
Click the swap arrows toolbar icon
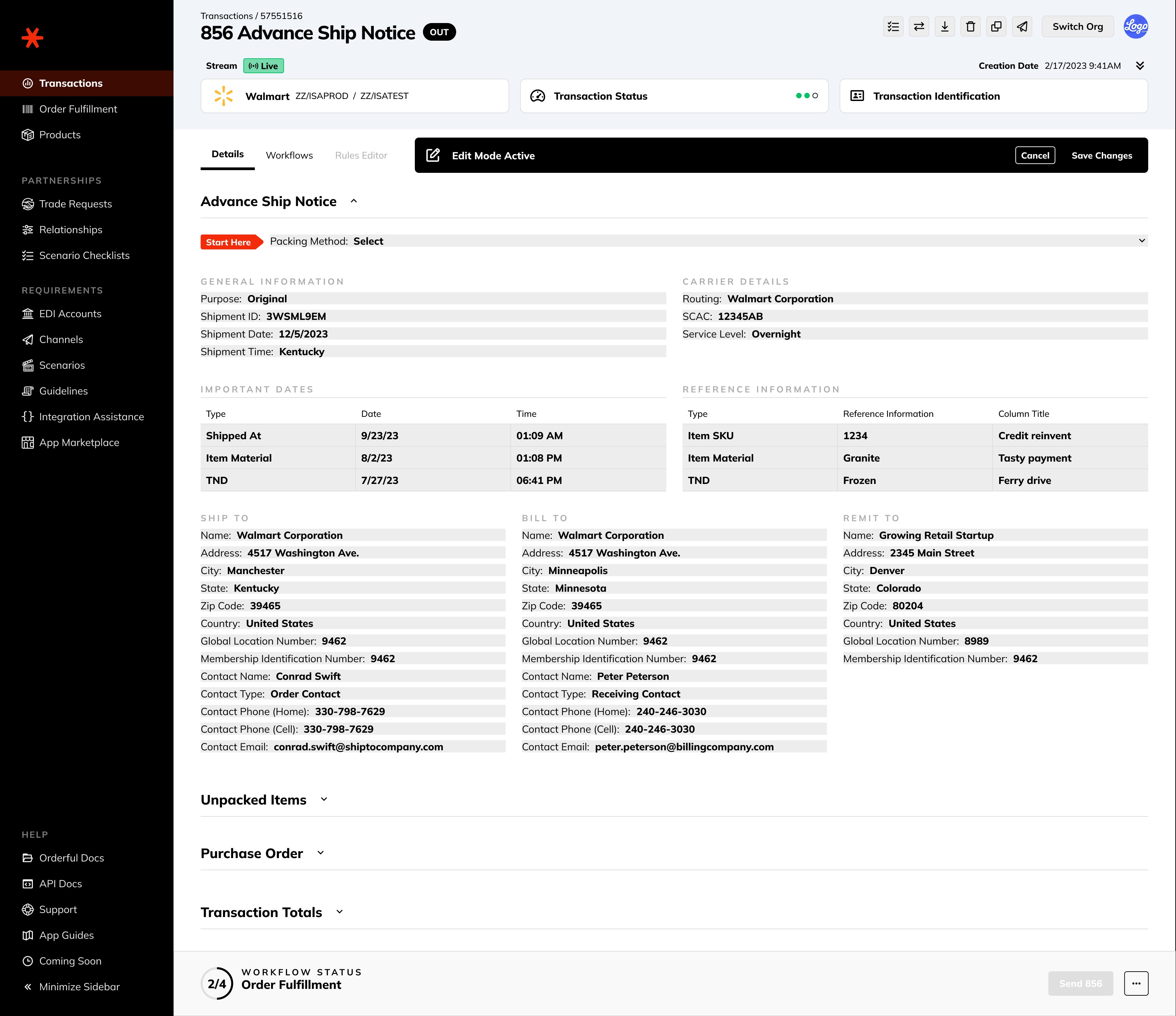919,27
